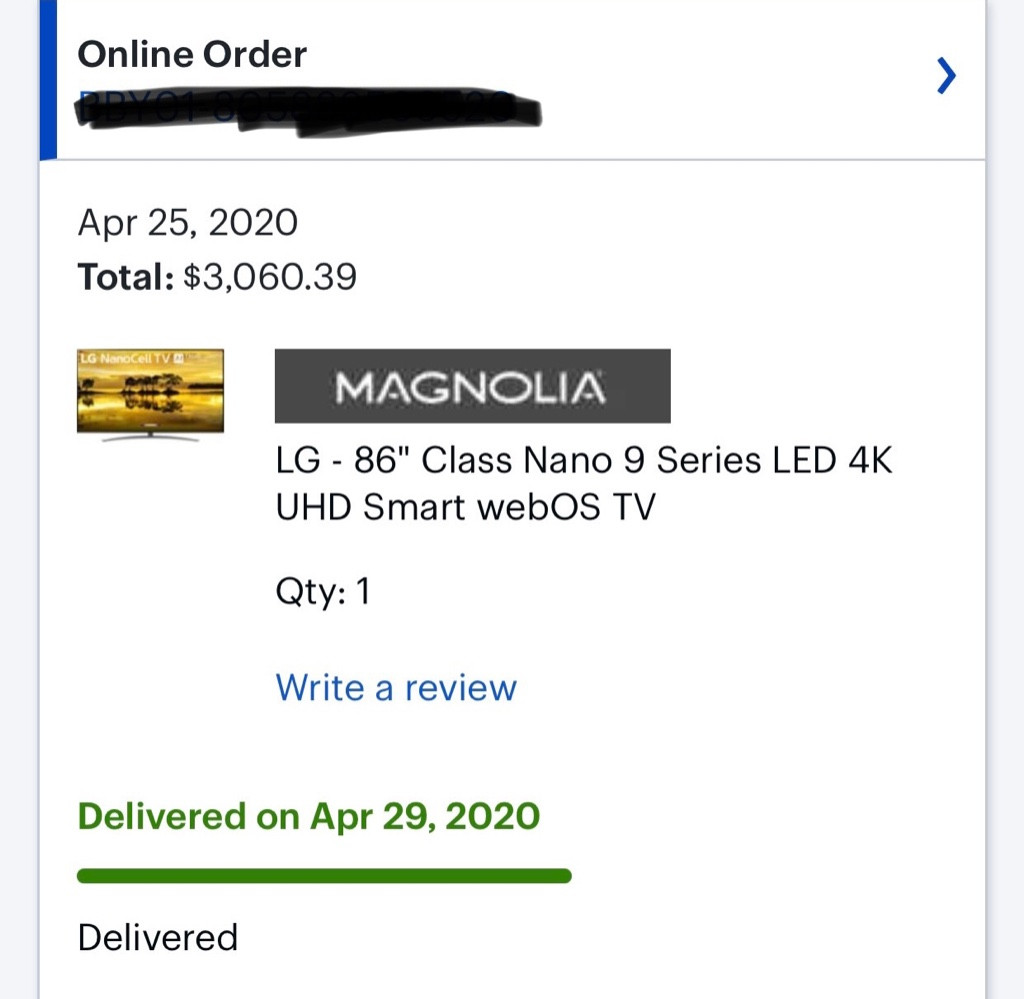Open the Online Order heading
The height and width of the screenshot is (999, 1024).
click(192, 54)
